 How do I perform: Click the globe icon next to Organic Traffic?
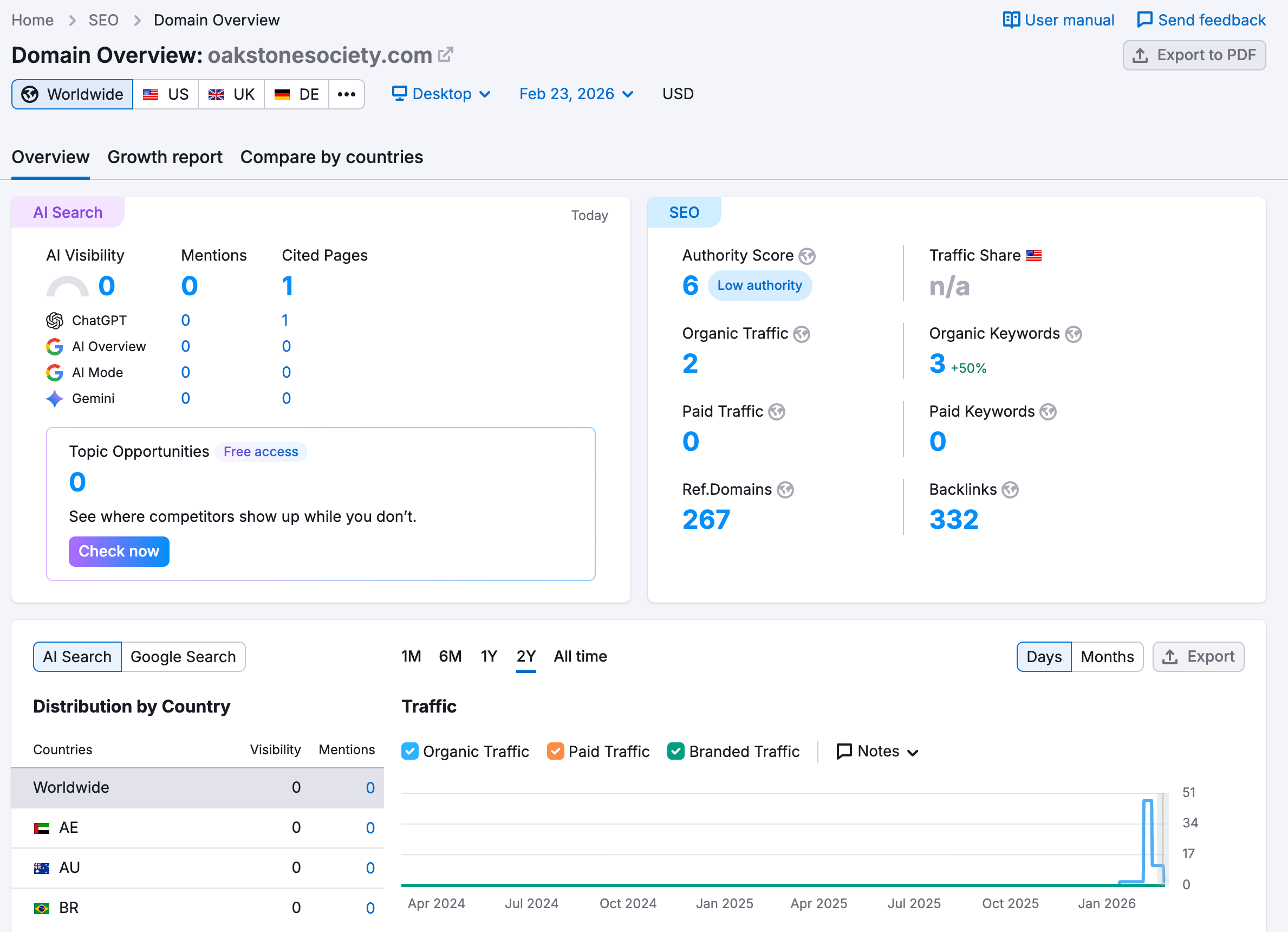click(x=802, y=334)
